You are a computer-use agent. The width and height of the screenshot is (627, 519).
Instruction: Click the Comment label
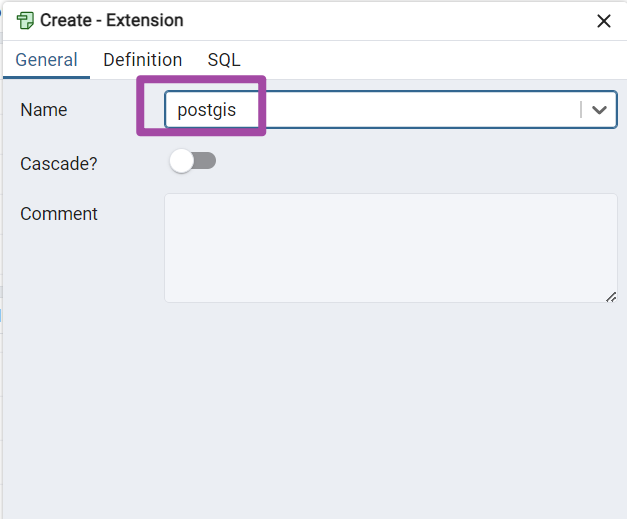point(59,214)
